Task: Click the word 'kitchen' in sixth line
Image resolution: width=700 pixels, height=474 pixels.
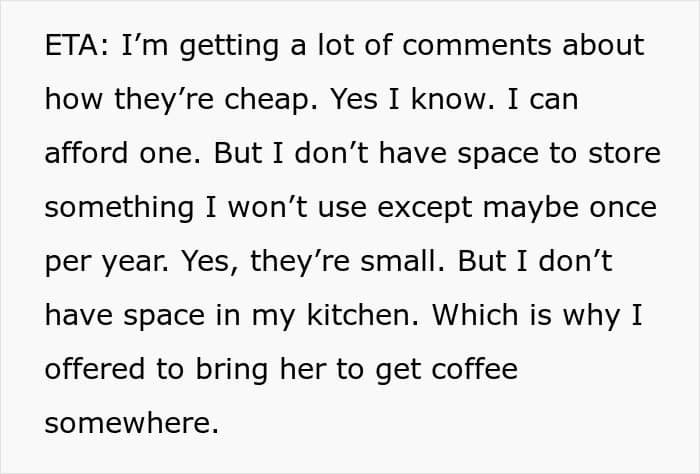Action: [362, 315]
